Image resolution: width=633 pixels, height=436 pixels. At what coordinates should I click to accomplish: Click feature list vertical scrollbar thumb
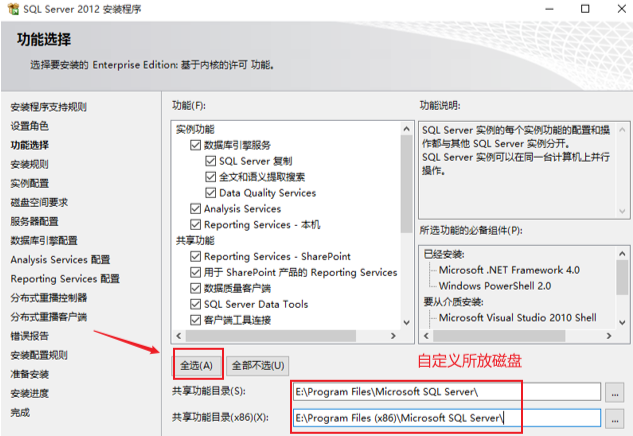pos(407,184)
